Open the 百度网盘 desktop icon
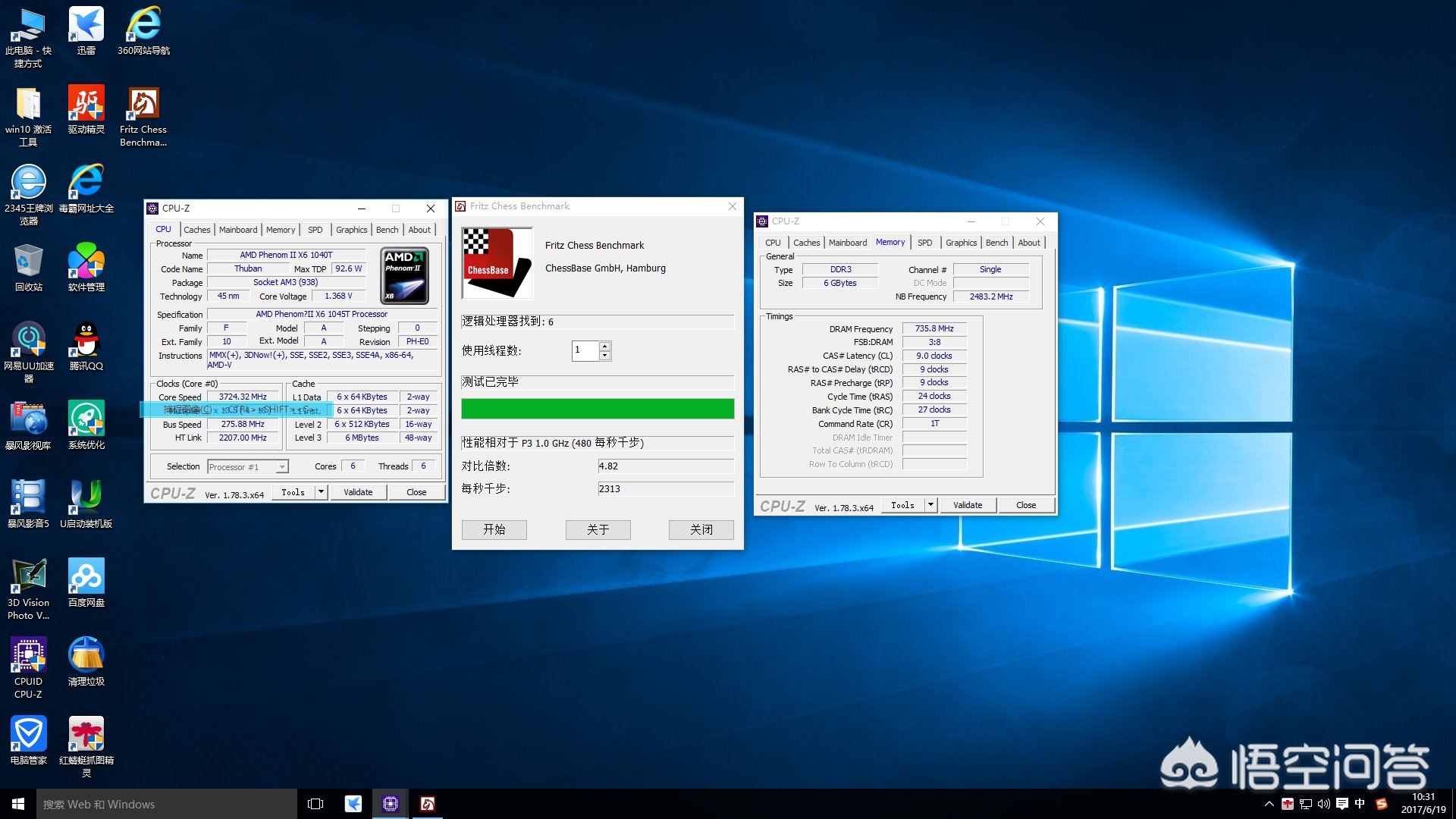Image resolution: width=1456 pixels, height=819 pixels. click(x=86, y=582)
